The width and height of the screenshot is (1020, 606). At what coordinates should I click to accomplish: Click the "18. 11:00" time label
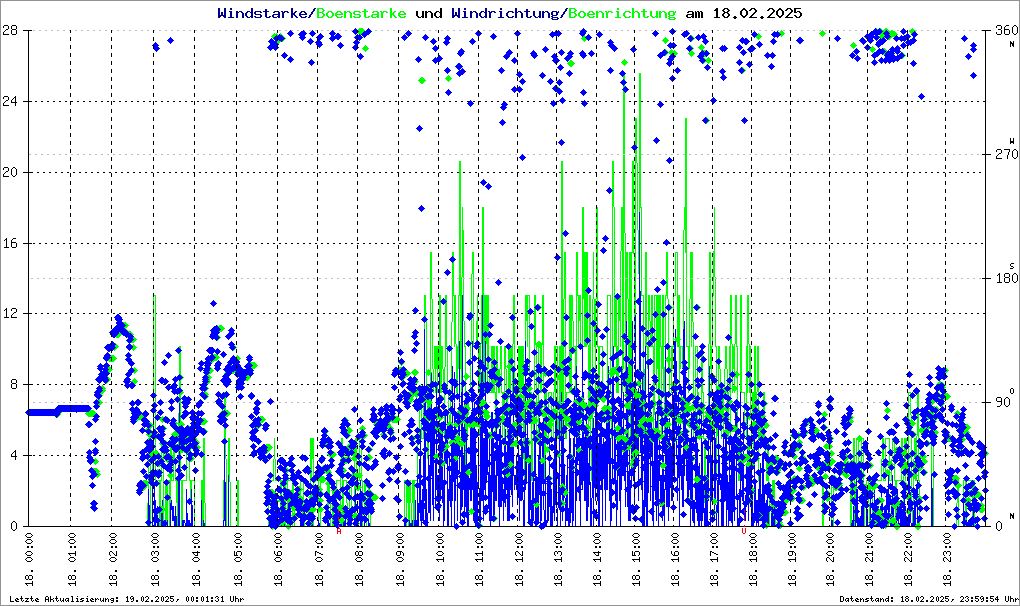pos(479,560)
